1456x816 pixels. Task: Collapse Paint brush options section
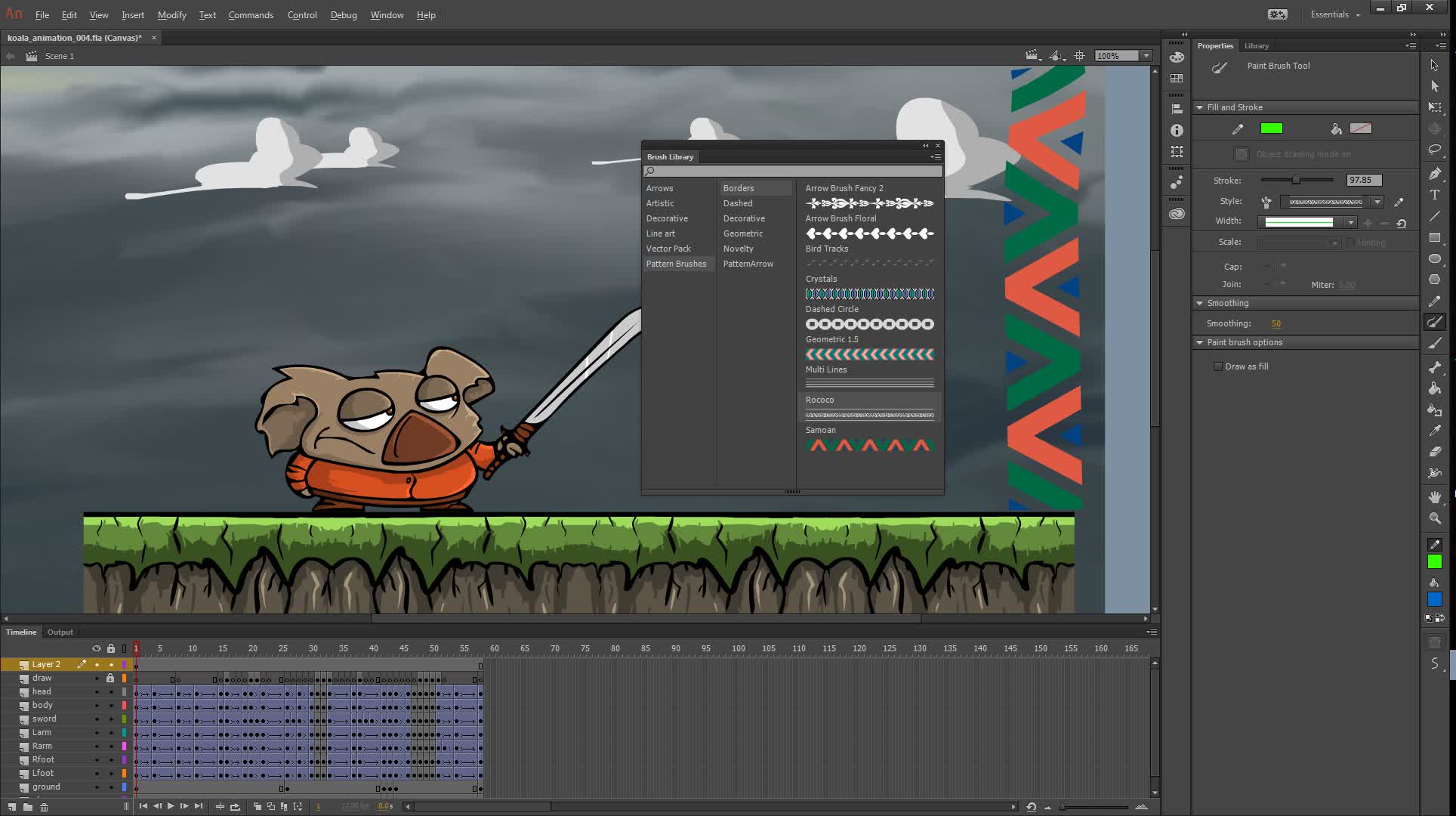click(x=1199, y=342)
